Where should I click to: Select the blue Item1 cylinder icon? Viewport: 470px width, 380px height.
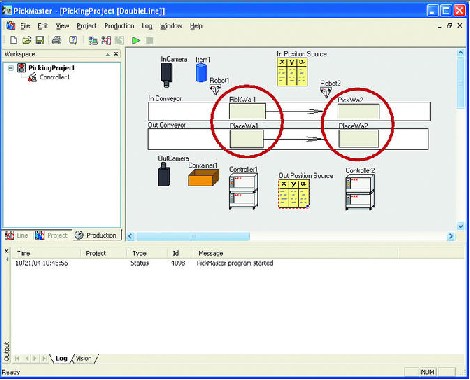pos(201,73)
